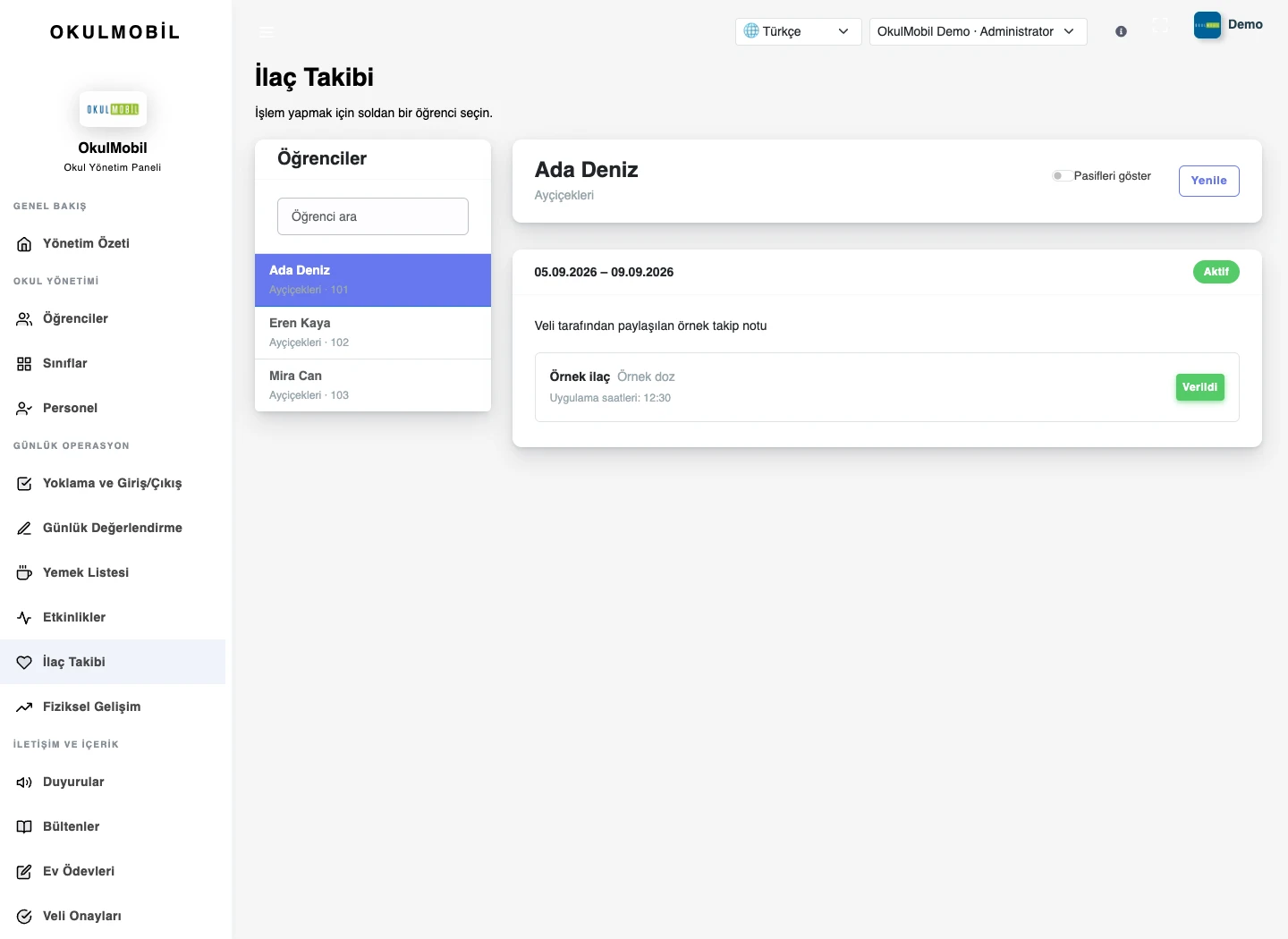
Task: Open Yönetim Özeti in the sidebar
Action: tap(113, 243)
